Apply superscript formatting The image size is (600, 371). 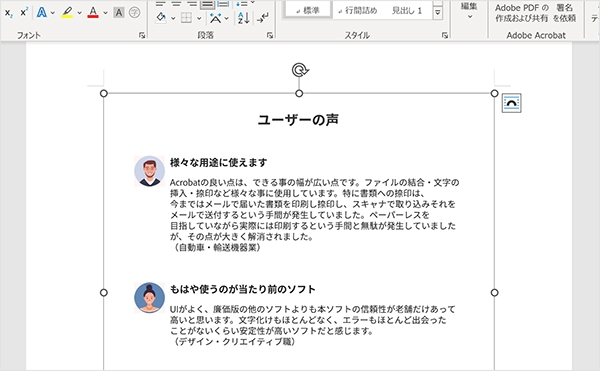tap(24, 13)
